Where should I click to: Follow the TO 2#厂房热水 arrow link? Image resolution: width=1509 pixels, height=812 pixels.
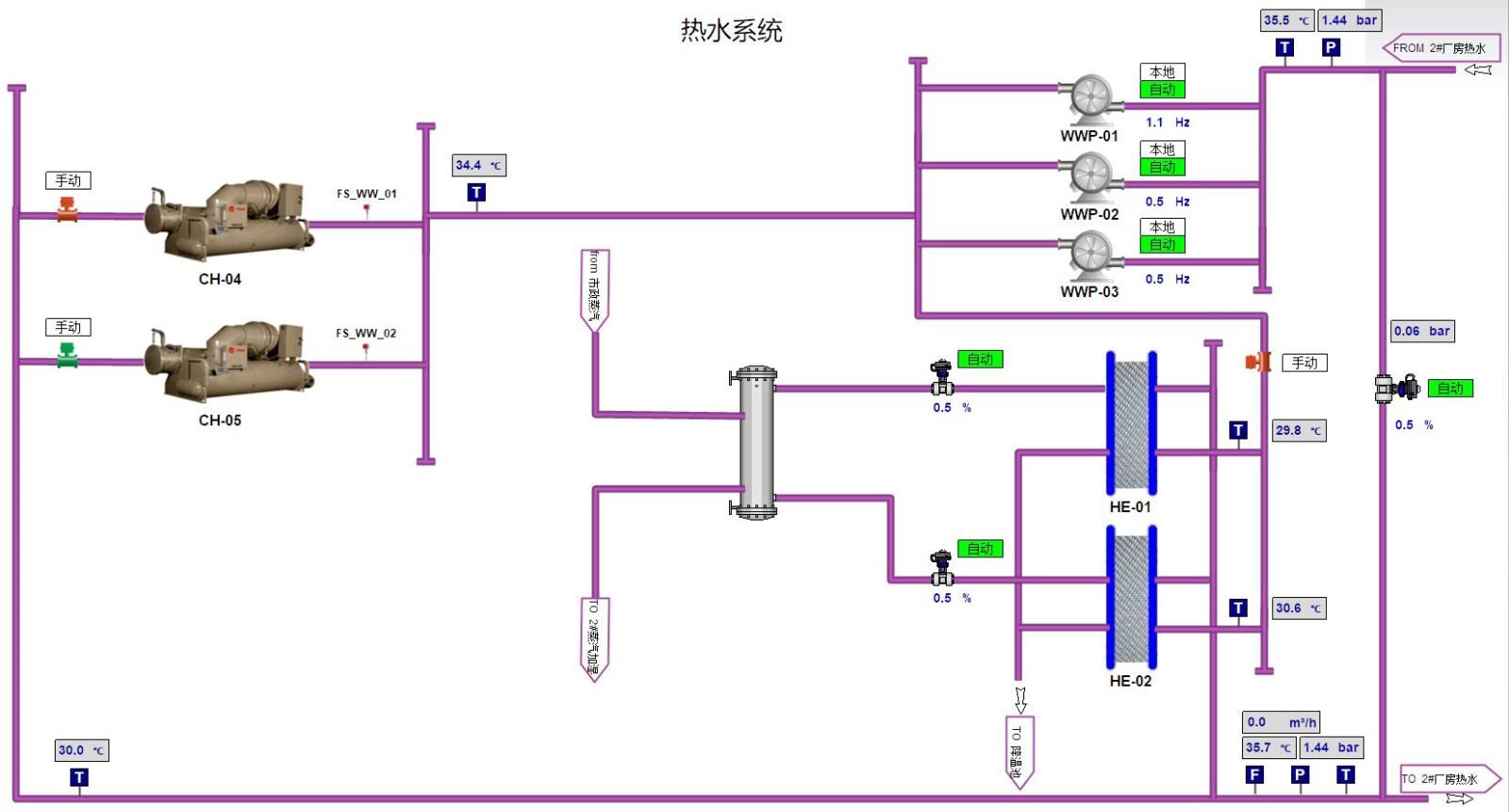1449,779
